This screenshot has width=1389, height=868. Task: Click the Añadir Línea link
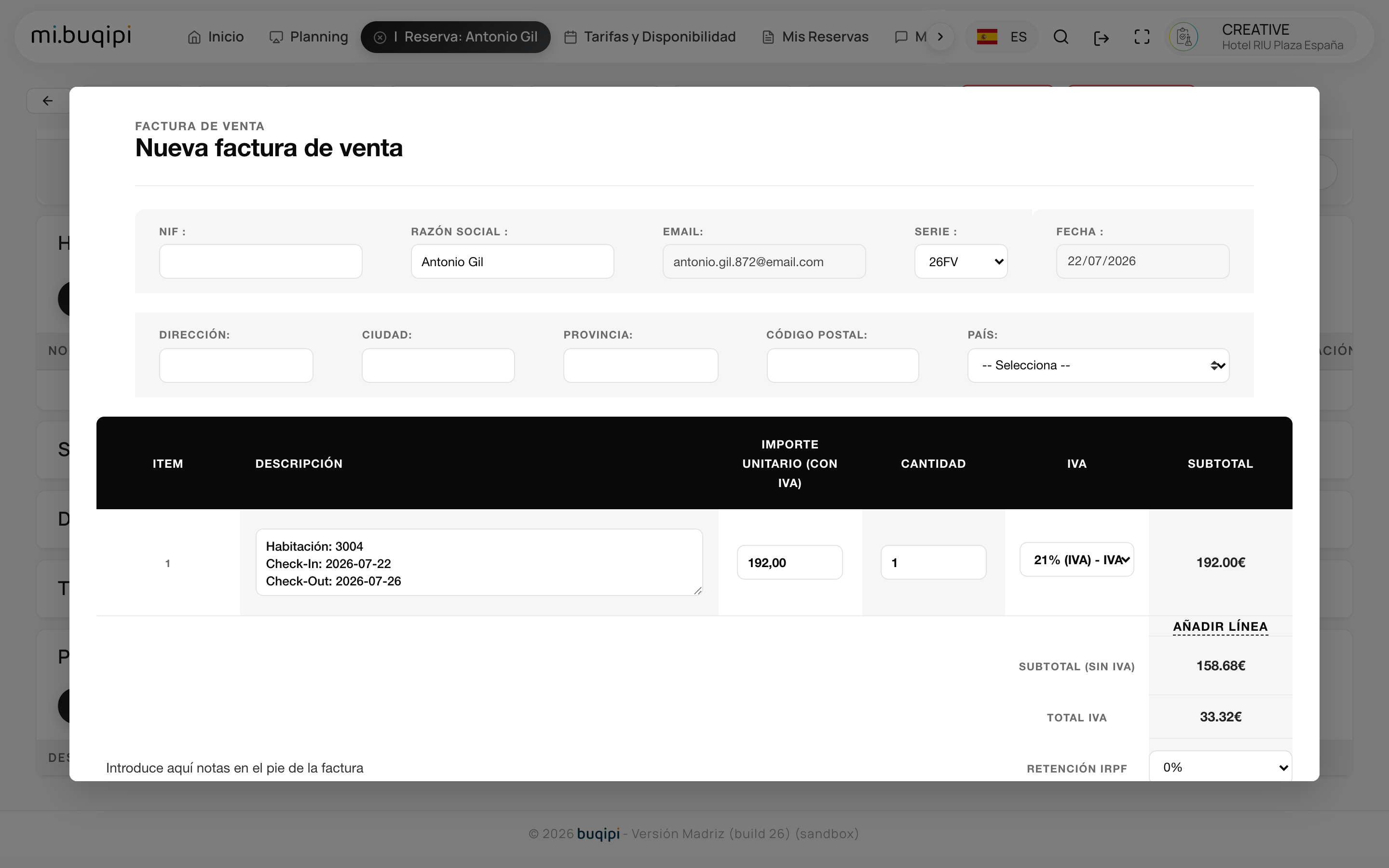pyautogui.click(x=1220, y=627)
